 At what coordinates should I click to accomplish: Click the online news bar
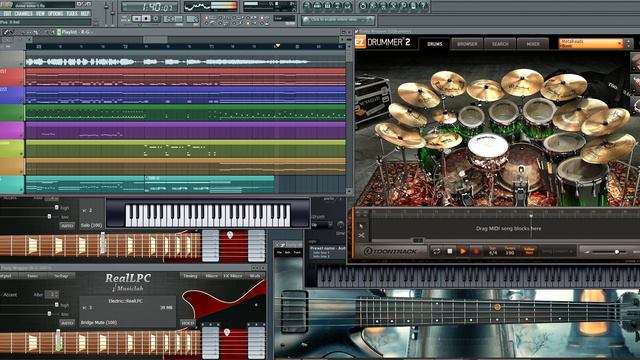(338, 20)
